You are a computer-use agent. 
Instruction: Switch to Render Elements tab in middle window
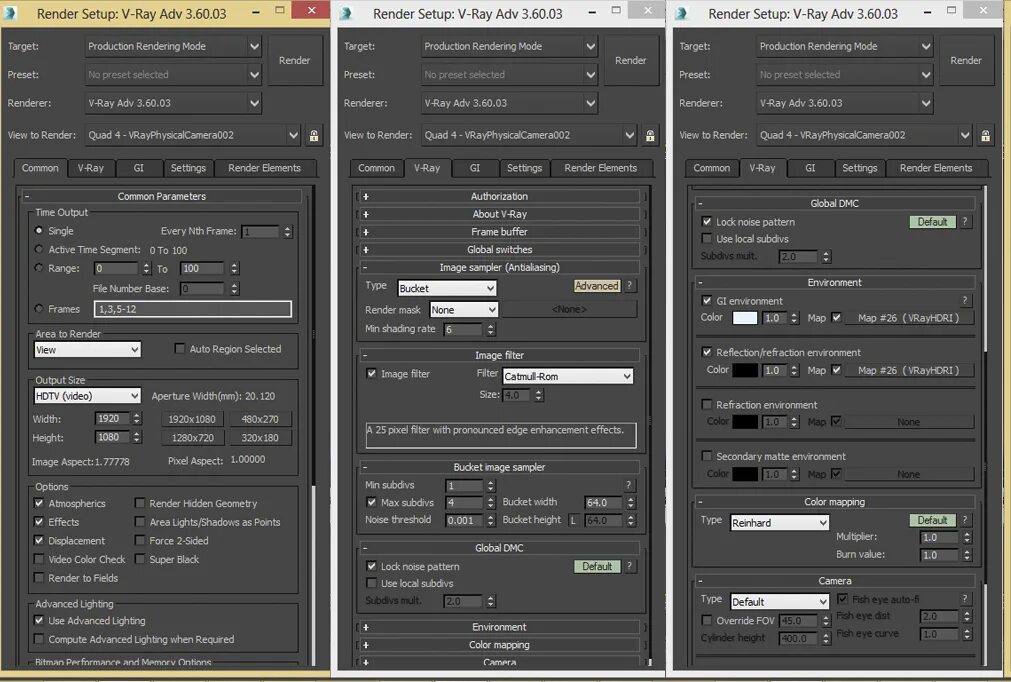pyautogui.click(x=600, y=168)
